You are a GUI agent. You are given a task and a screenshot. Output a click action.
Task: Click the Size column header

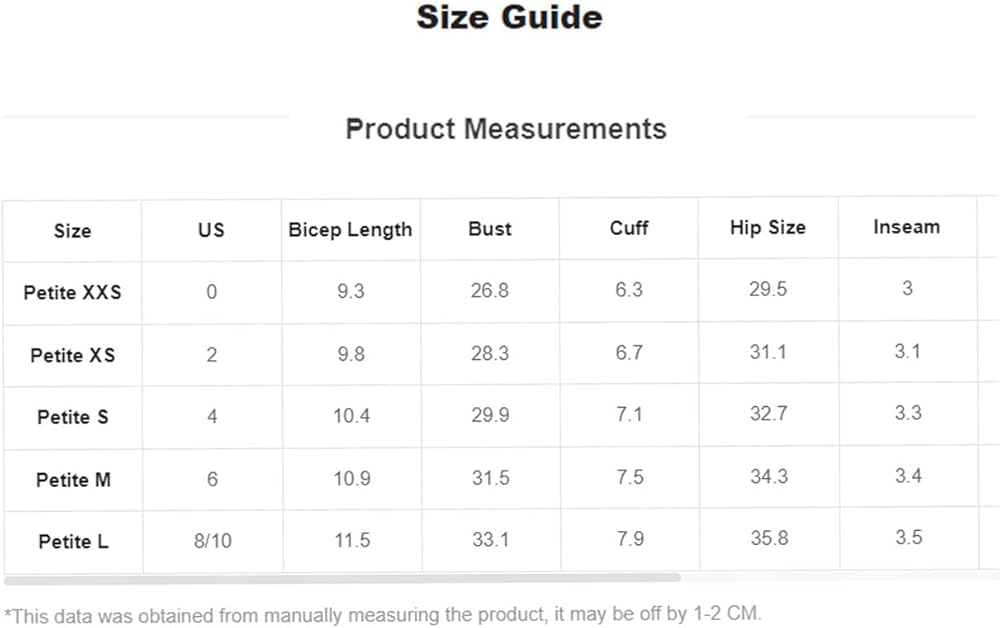click(72, 231)
